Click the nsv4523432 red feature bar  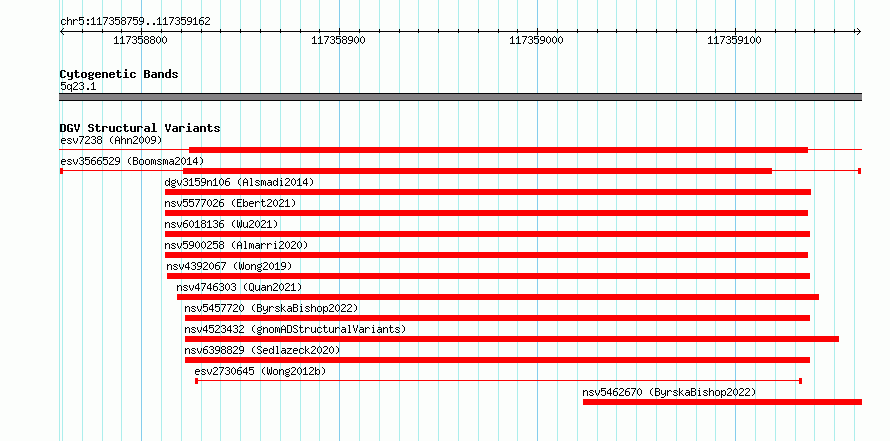click(512, 339)
